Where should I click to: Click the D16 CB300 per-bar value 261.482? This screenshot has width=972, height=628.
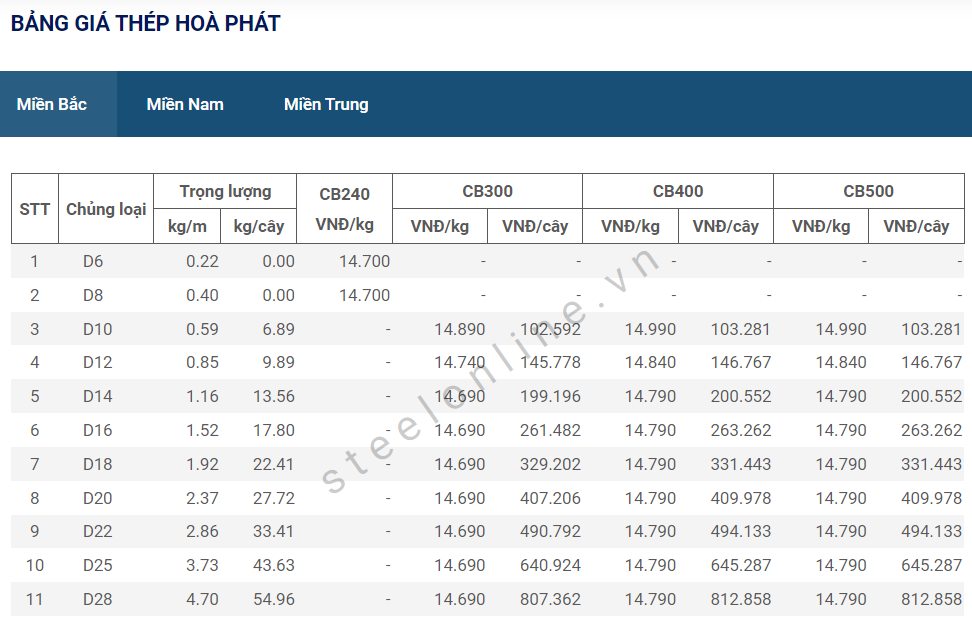[550, 430]
